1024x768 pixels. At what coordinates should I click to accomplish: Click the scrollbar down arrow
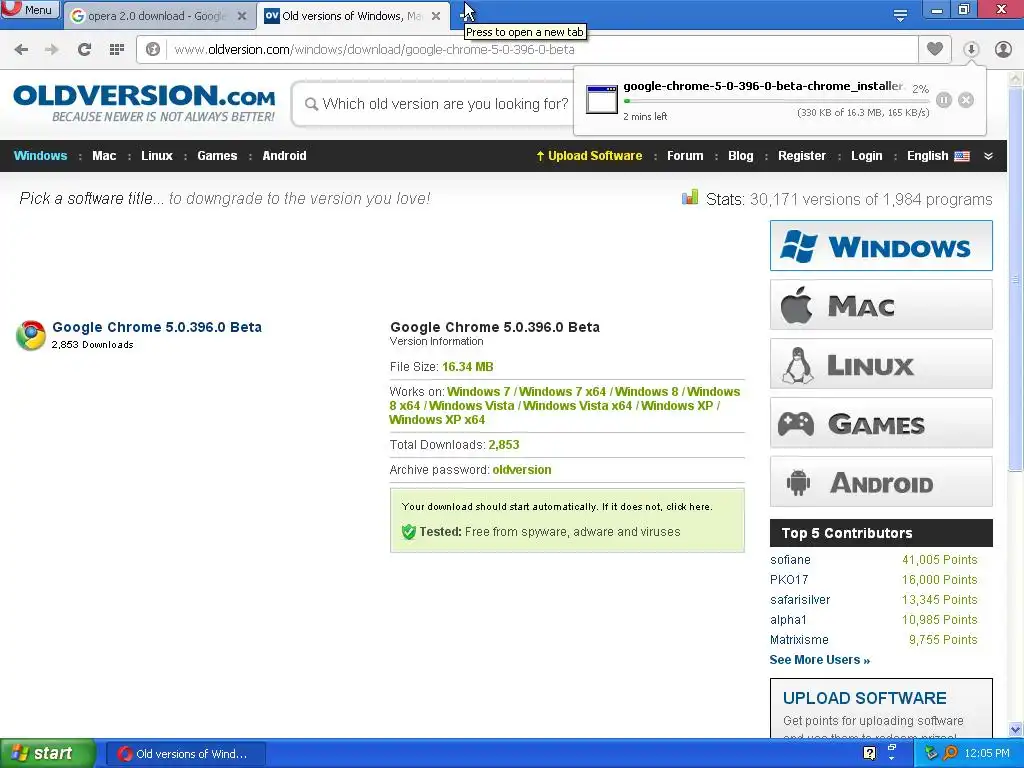pyautogui.click(x=1015, y=729)
